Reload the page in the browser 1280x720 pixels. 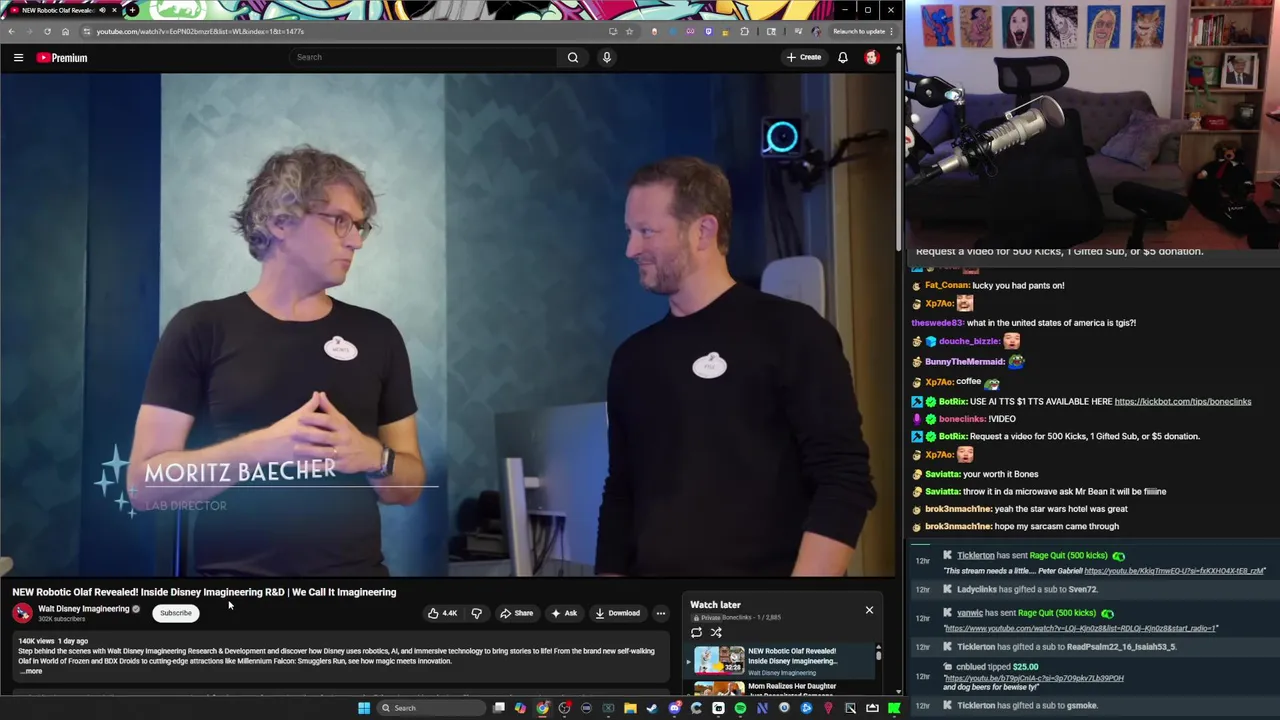point(47,31)
